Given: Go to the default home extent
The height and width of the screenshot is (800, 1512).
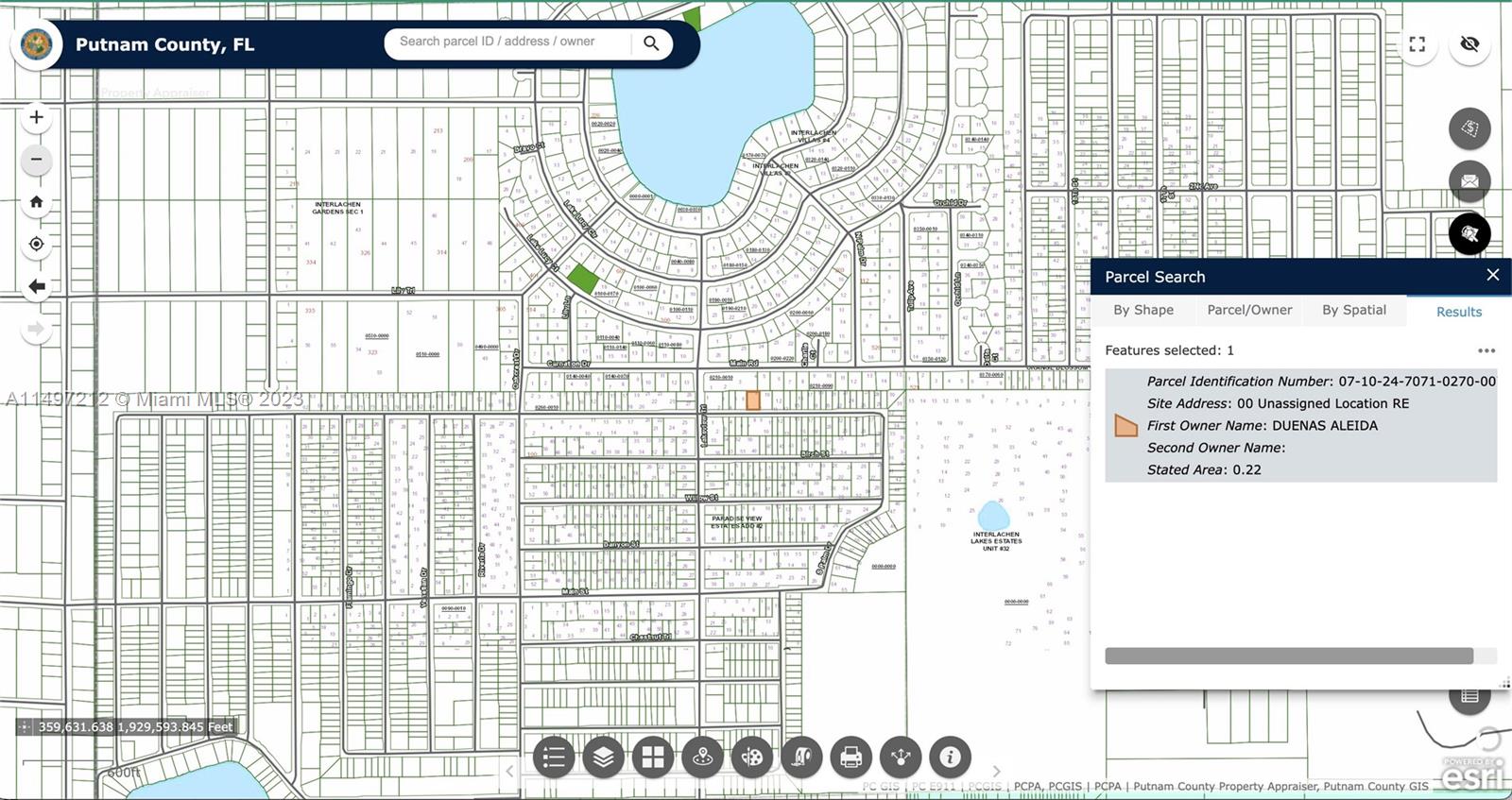Looking at the screenshot, I should click(x=36, y=201).
